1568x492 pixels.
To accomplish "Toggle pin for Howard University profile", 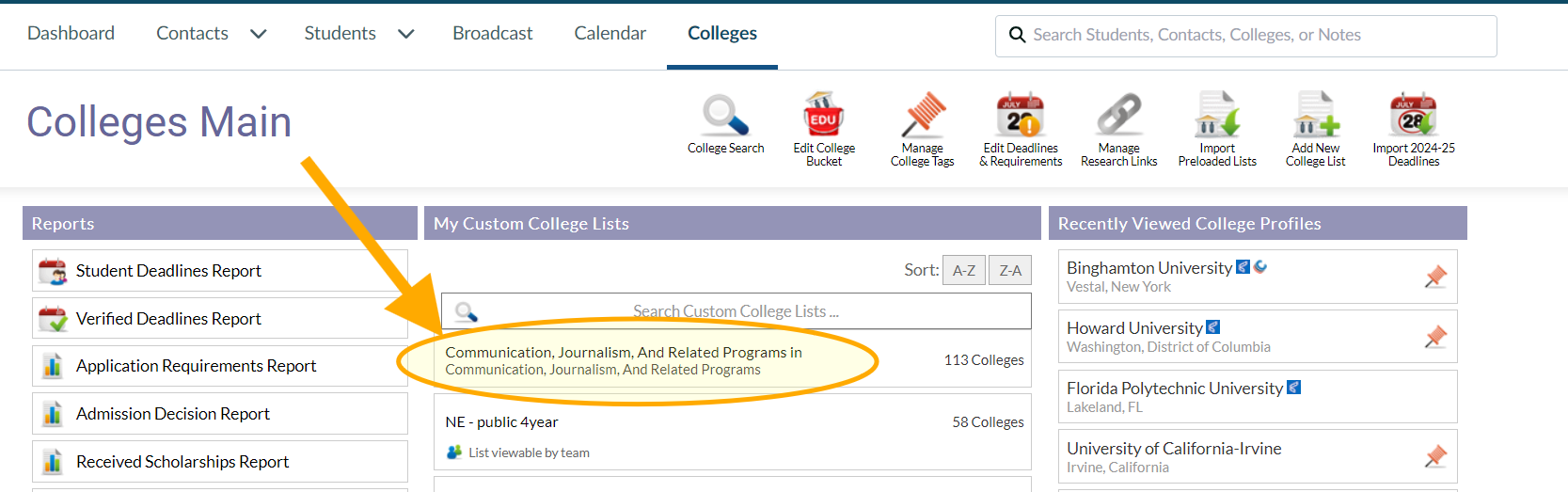I will tap(1435, 337).
